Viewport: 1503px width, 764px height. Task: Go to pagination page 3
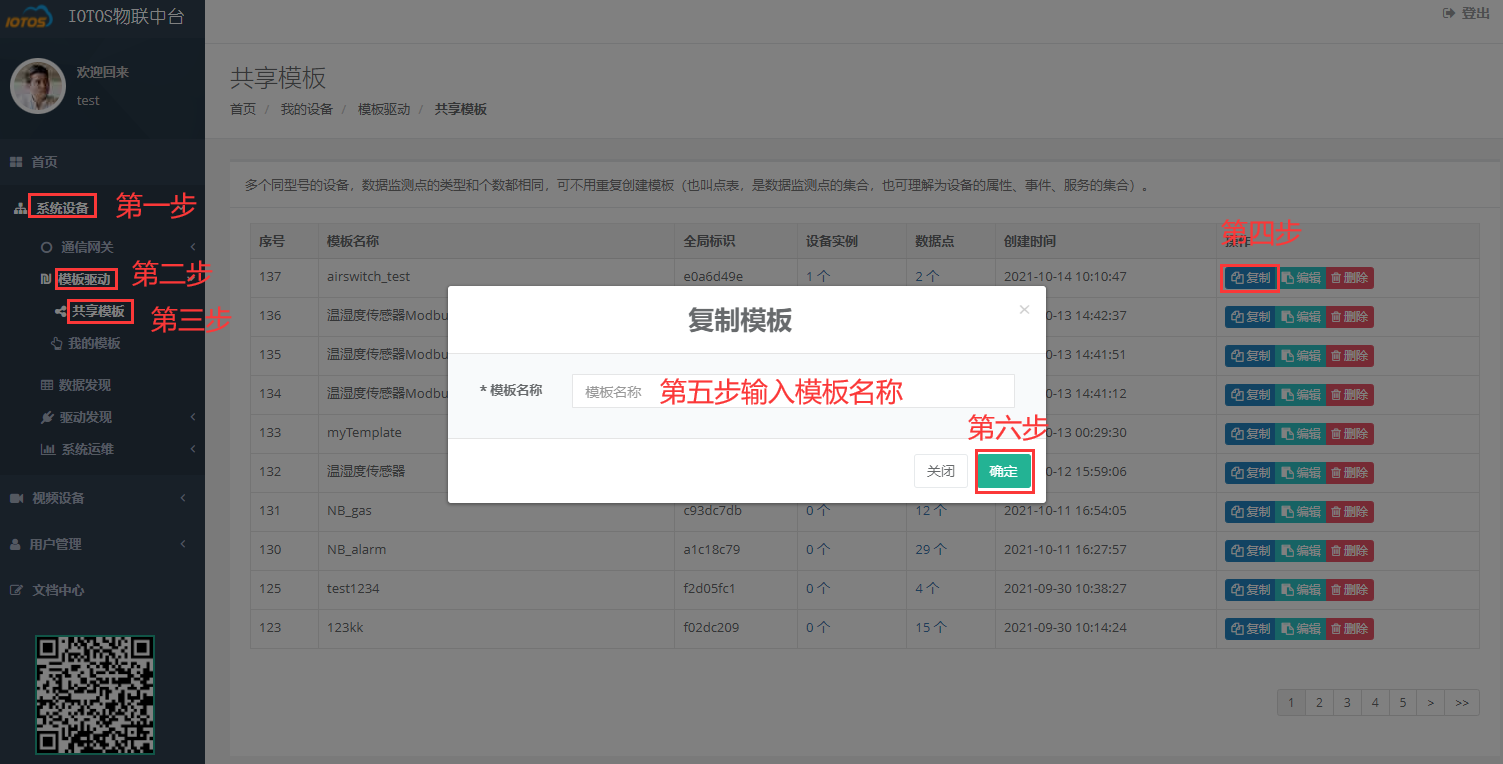coord(1346,702)
